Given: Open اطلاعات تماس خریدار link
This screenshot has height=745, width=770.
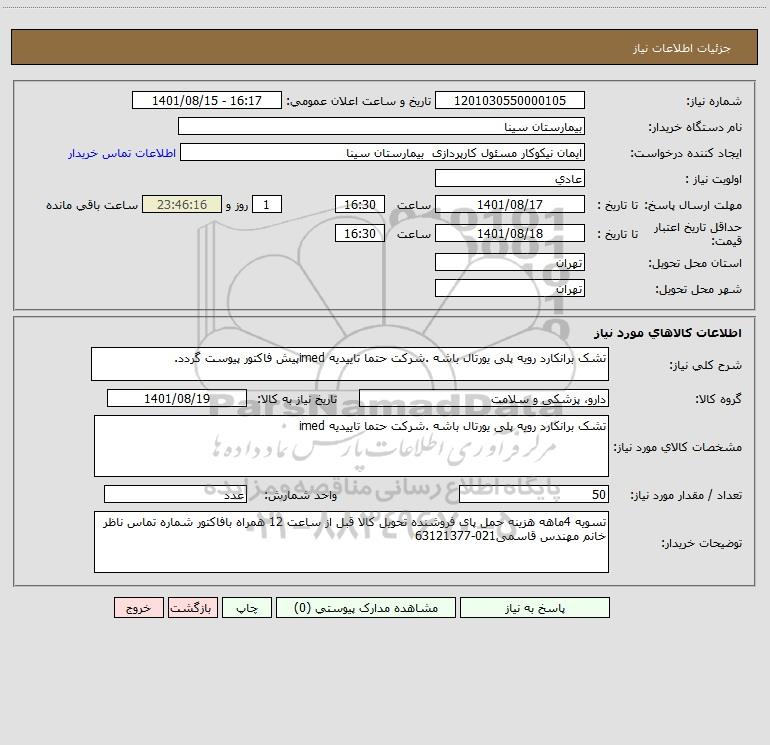Looking at the screenshot, I should [x=122, y=153].
